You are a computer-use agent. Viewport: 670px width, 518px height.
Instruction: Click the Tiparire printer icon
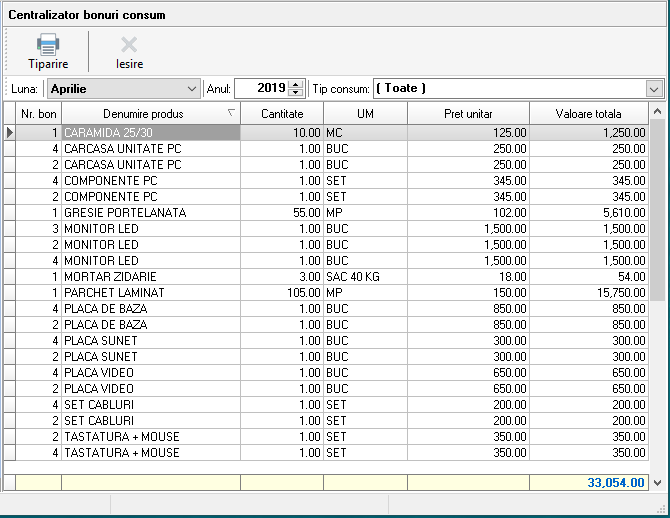coord(48,44)
